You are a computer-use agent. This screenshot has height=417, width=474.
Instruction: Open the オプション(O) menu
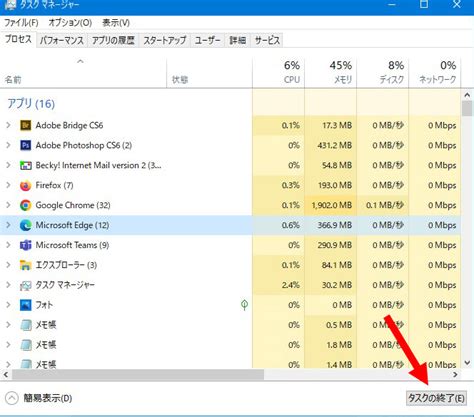[x=70, y=23]
